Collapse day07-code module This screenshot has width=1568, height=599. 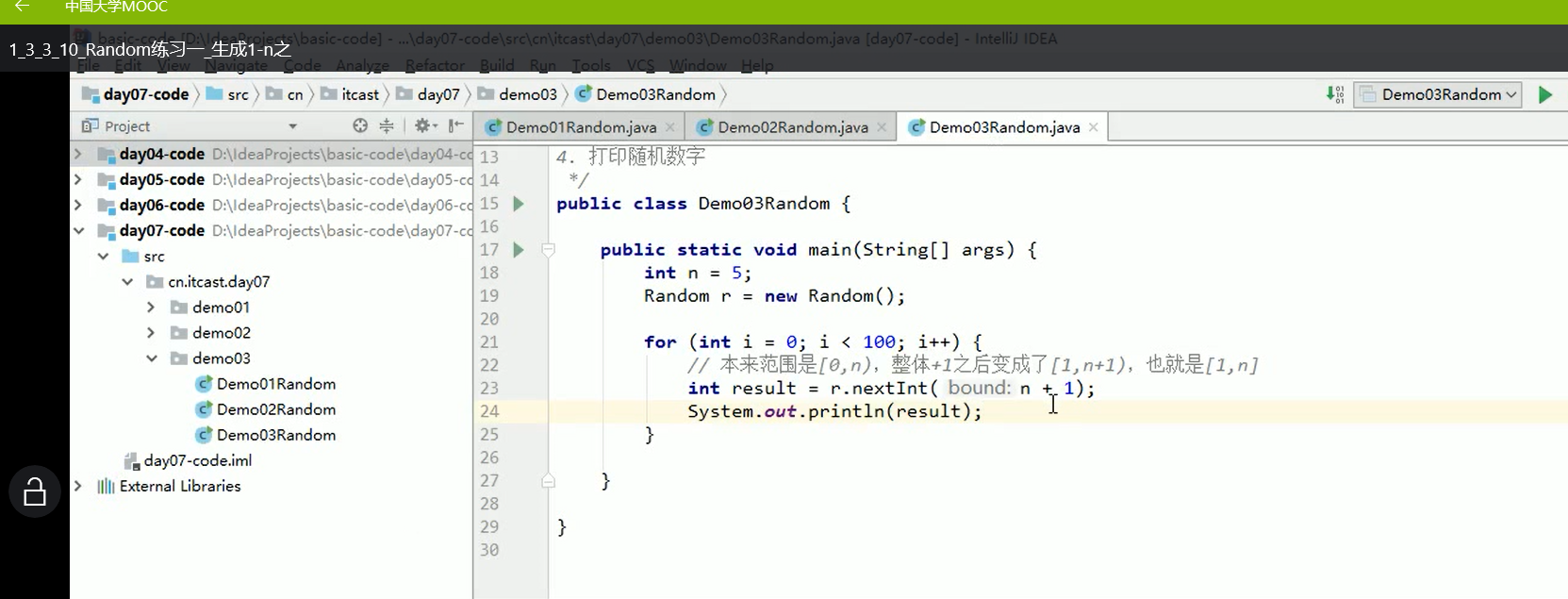point(78,230)
